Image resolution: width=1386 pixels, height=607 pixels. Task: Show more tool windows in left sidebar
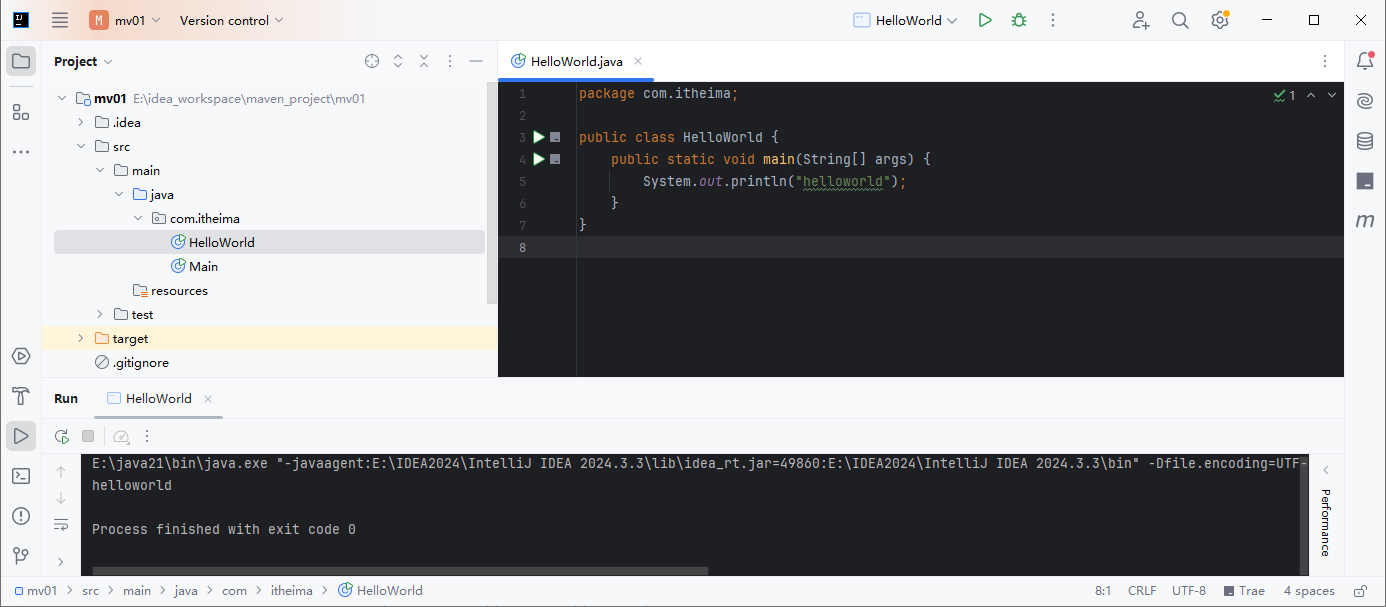[21, 152]
